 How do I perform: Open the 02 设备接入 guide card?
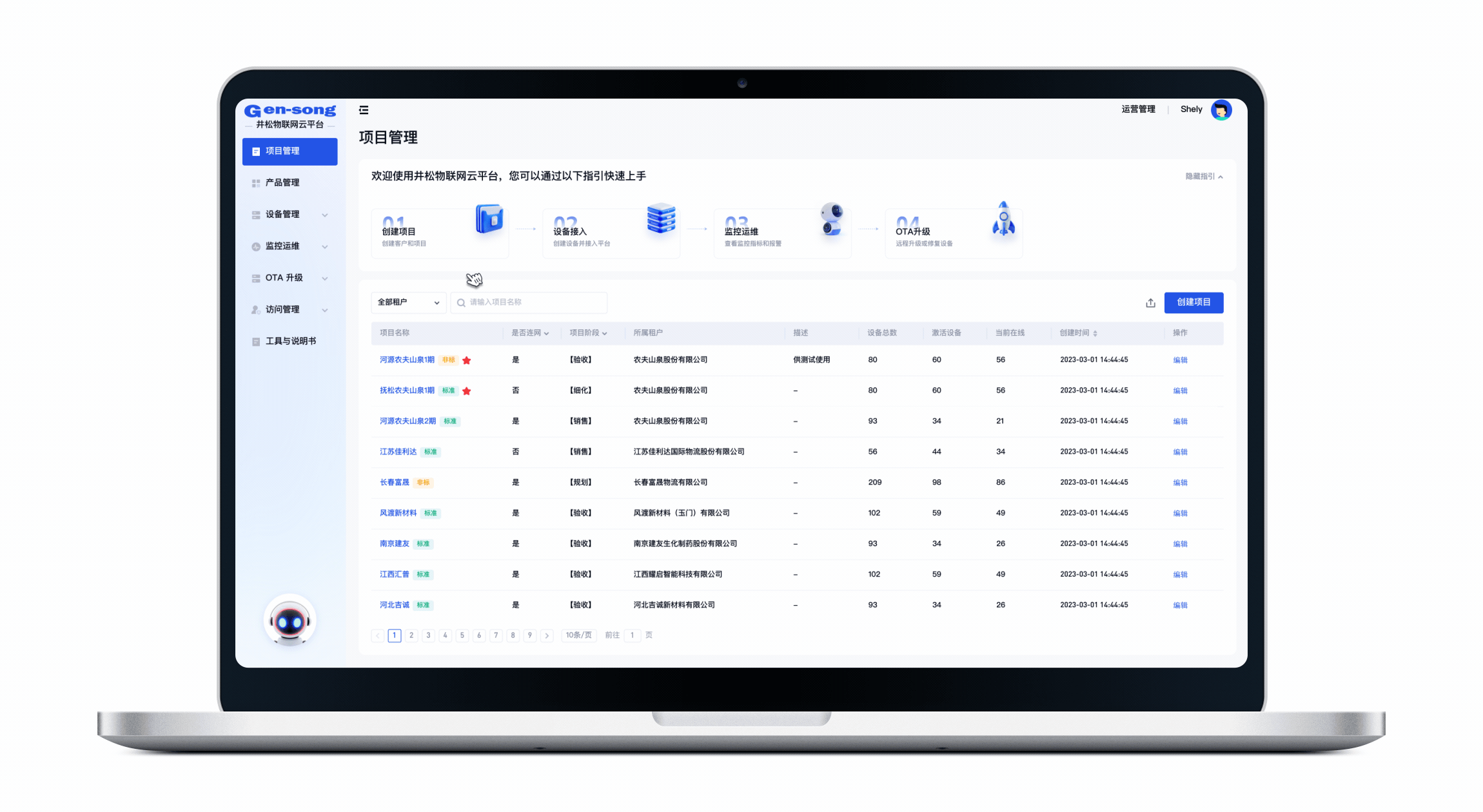coord(611,233)
